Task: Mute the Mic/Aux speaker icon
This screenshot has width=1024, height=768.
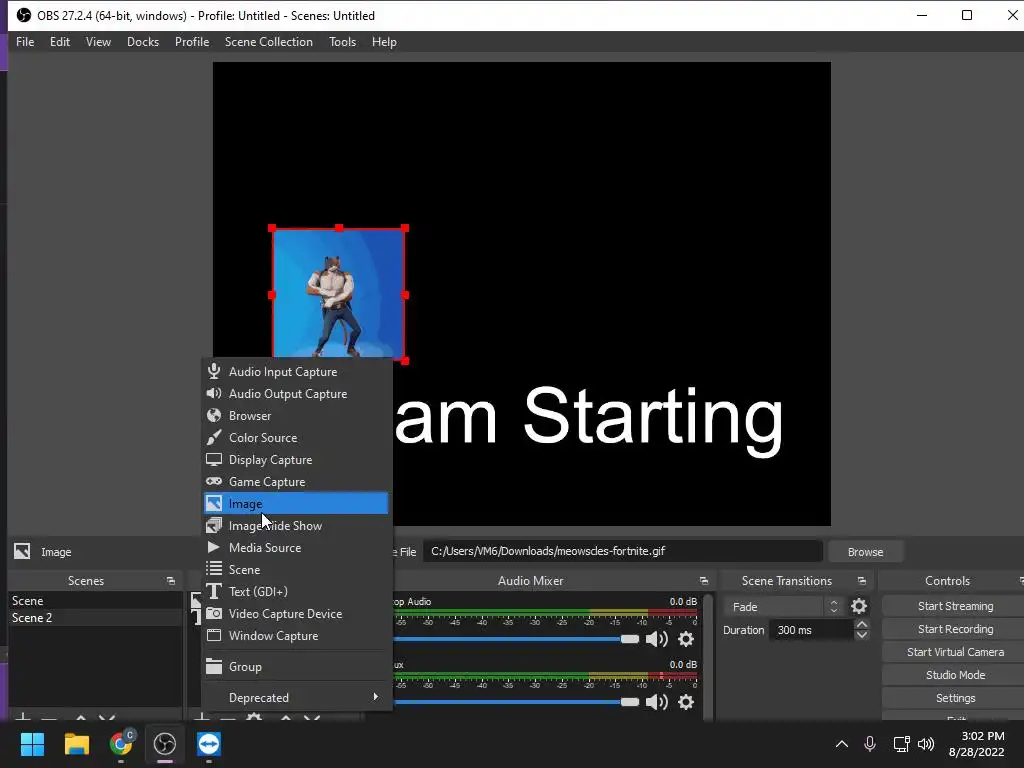Action: point(656,702)
